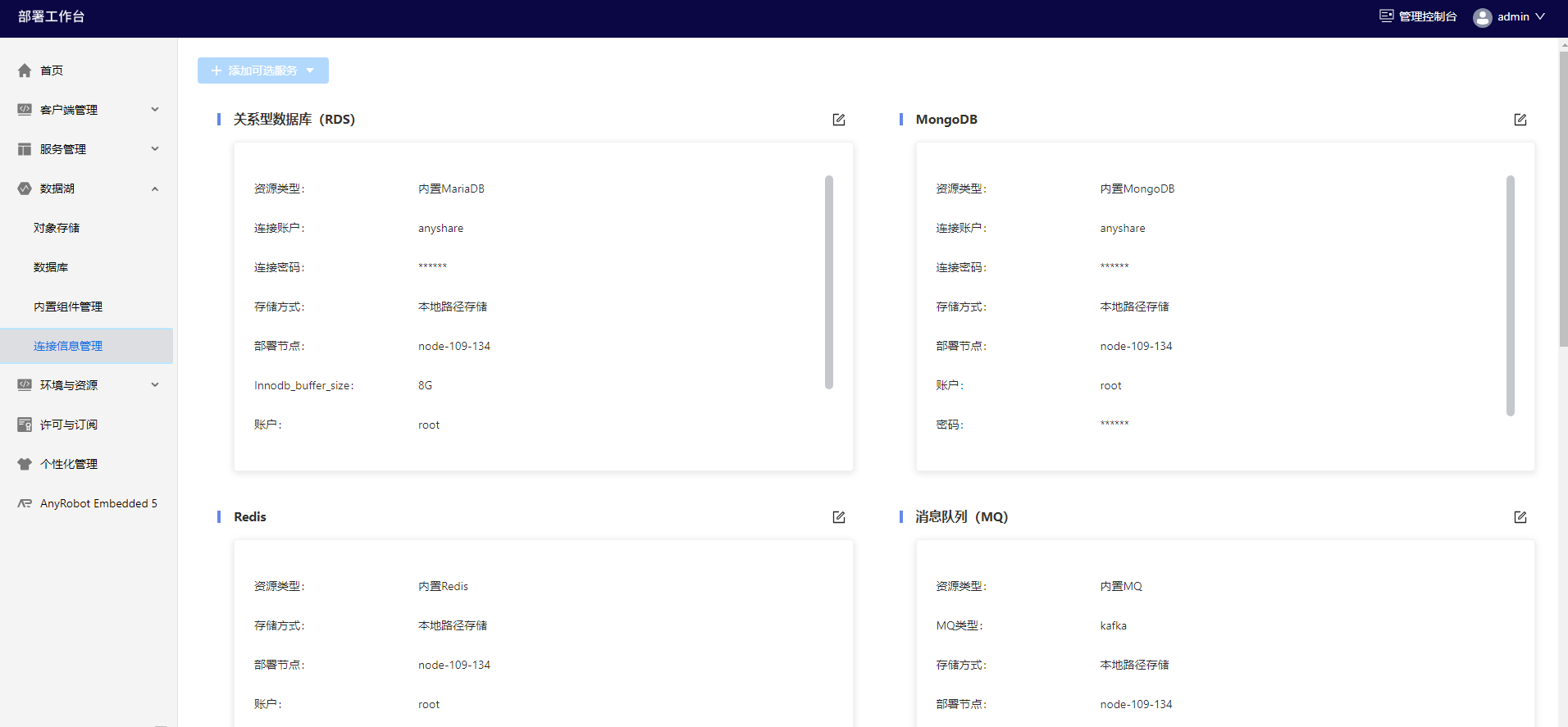Click the 内置MongoDB resource type value
Screen dimensions: 1568x727
tap(1137, 189)
